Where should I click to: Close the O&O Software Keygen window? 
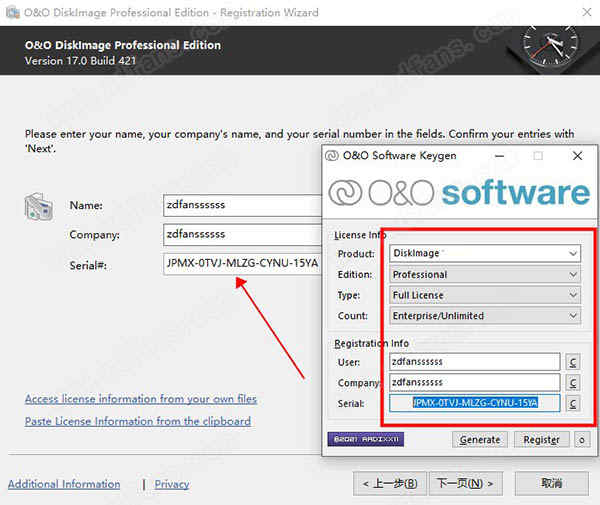pyautogui.click(x=577, y=156)
